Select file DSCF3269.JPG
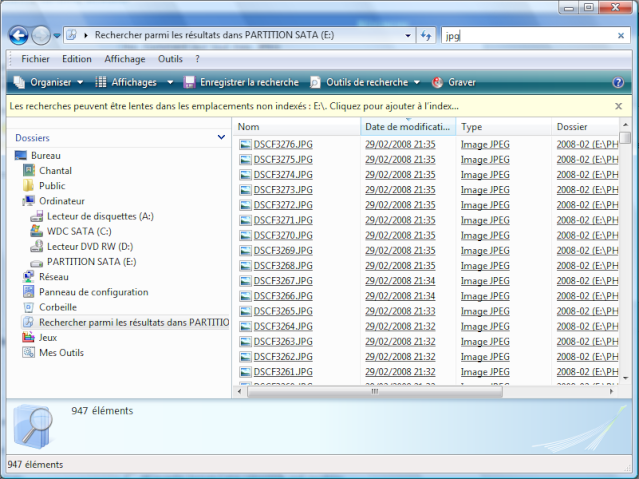The height and width of the screenshot is (479, 639). (x=283, y=251)
